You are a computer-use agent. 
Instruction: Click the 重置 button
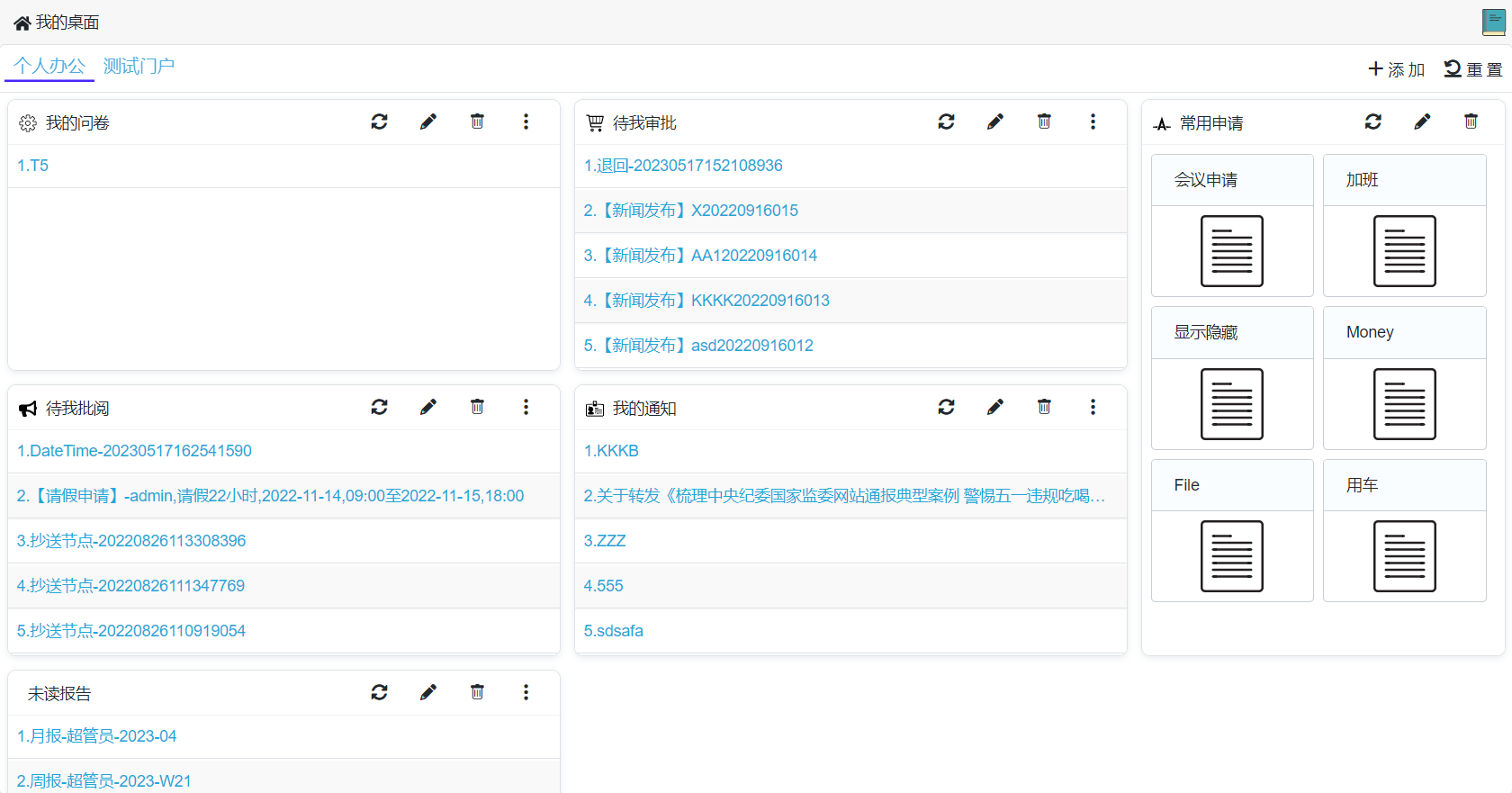click(x=1473, y=69)
